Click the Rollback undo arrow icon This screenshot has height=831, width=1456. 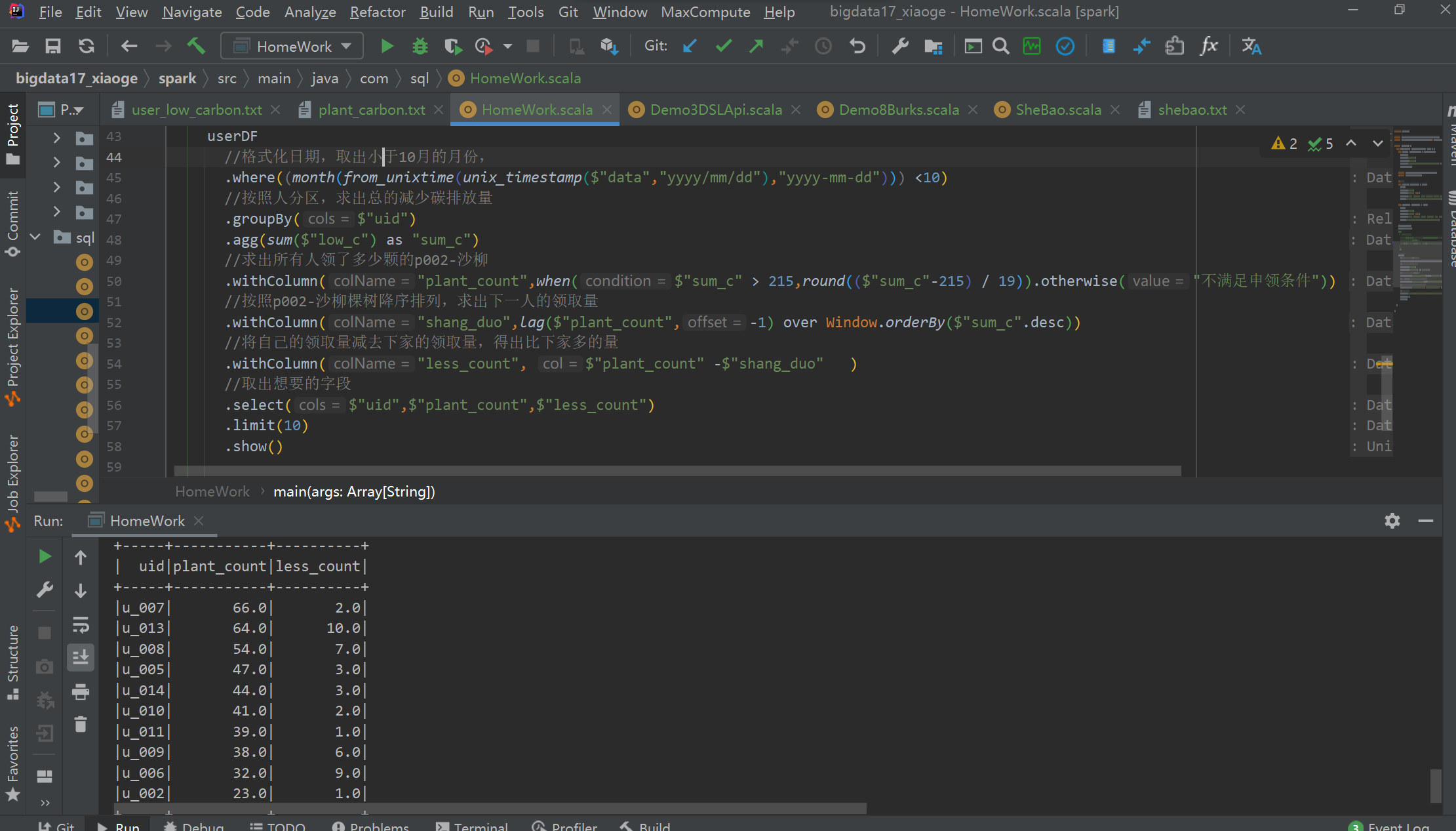click(x=857, y=47)
